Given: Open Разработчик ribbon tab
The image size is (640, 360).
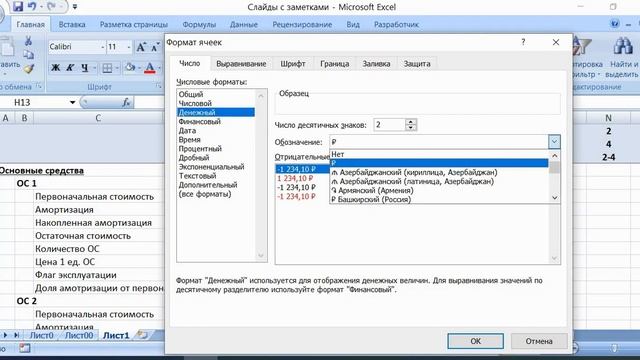Looking at the screenshot, I should click(396, 24).
